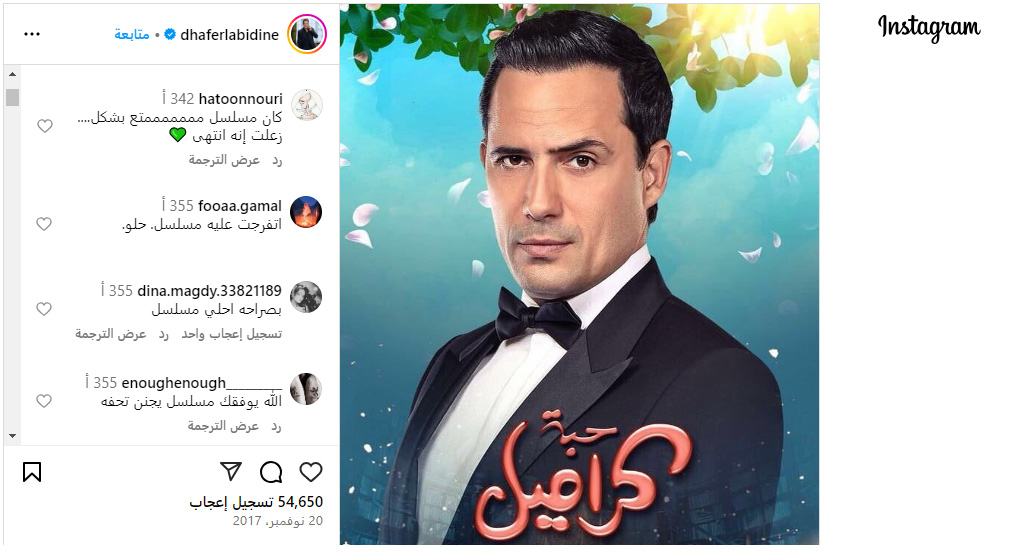Like dina.magdy.33821189's comment

pos(44,308)
